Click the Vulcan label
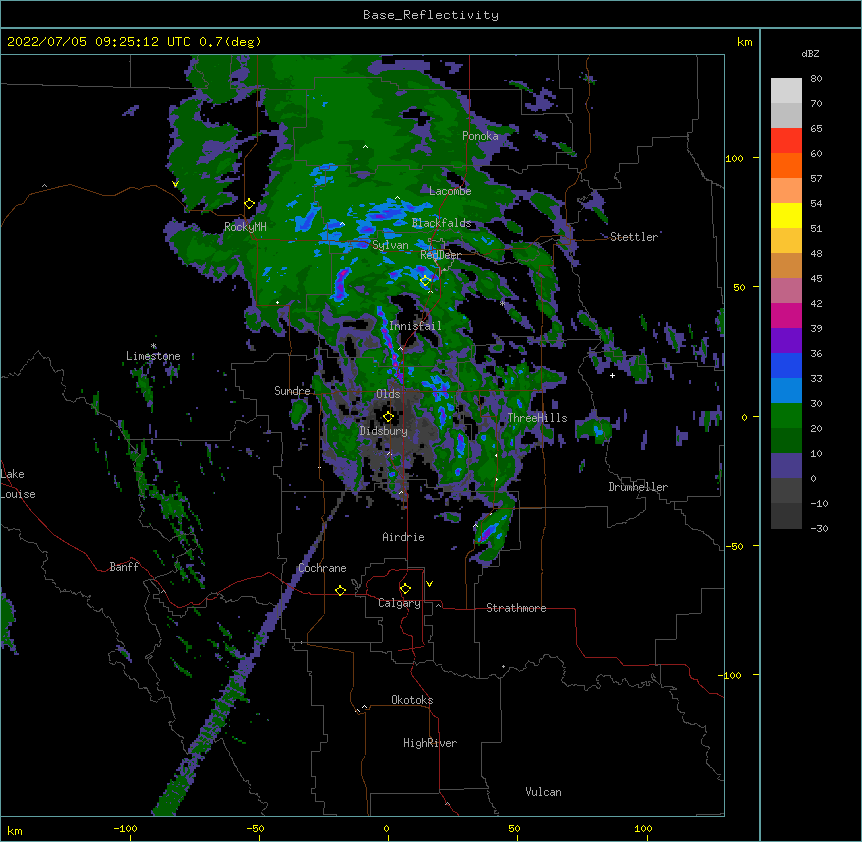Screen dimensions: 862x842 coord(543,792)
